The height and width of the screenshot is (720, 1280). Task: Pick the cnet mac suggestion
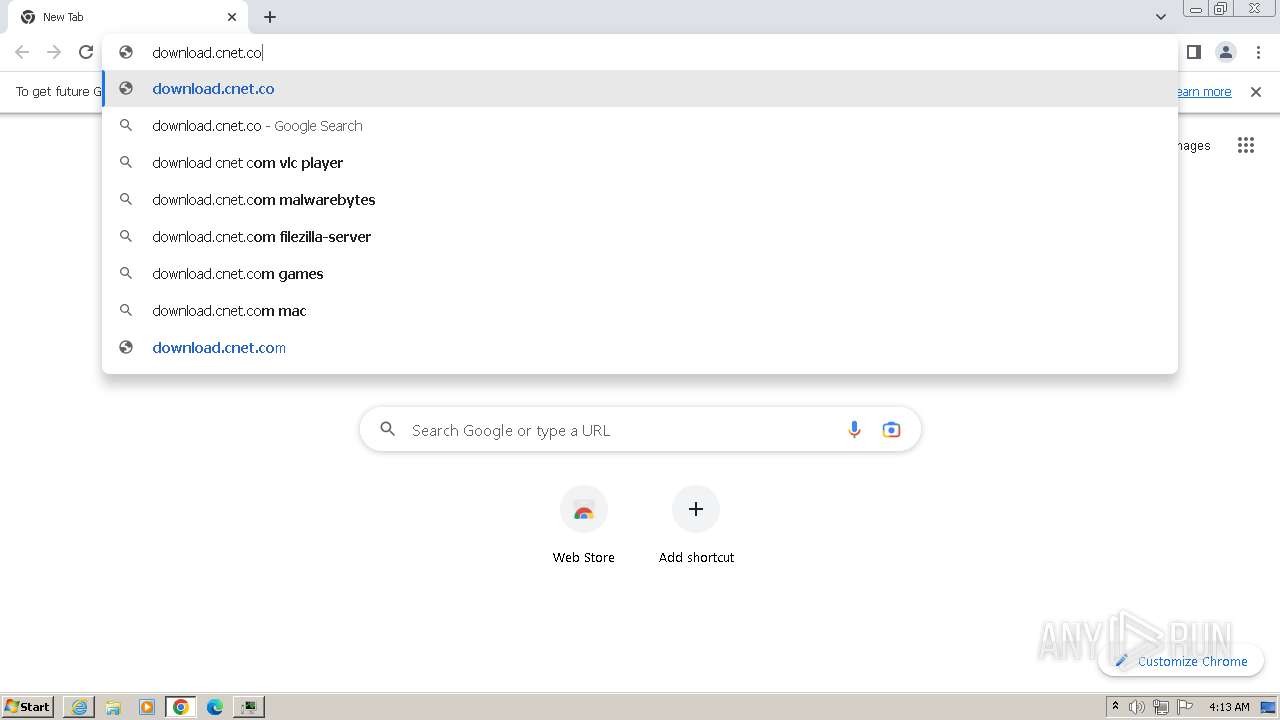[x=640, y=311]
